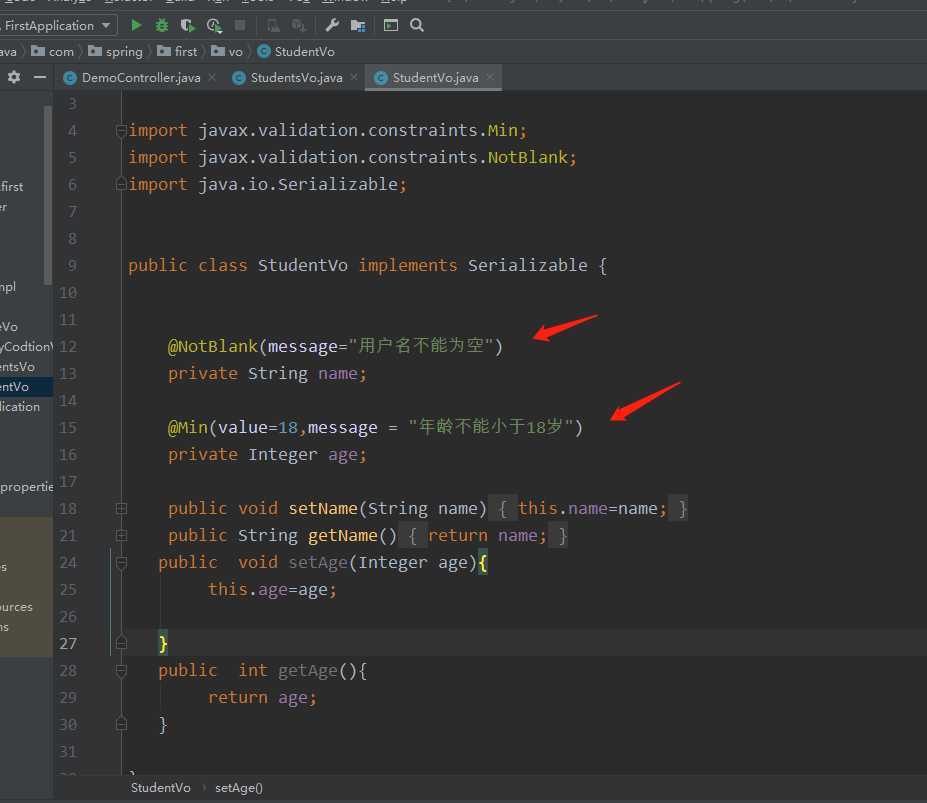Click the grey Stop square icon
The image size is (927, 803).
239,25
